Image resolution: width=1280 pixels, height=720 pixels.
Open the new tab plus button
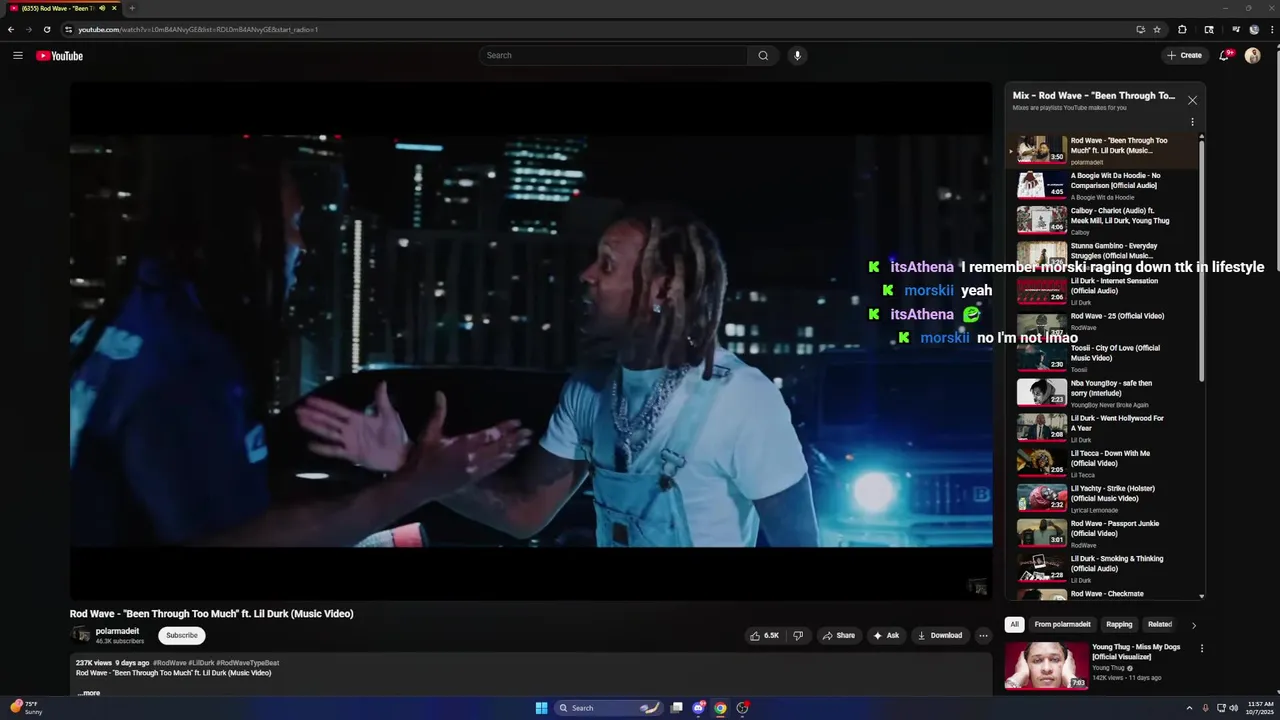click(131, 8)
